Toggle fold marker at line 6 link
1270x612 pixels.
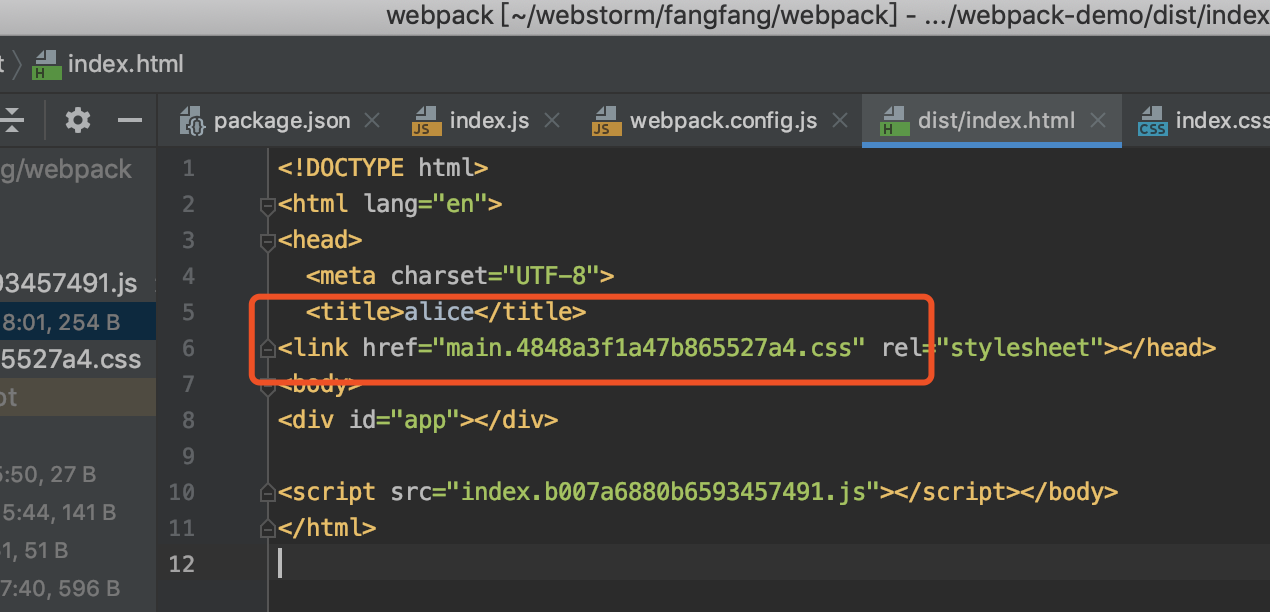[267, 349]
